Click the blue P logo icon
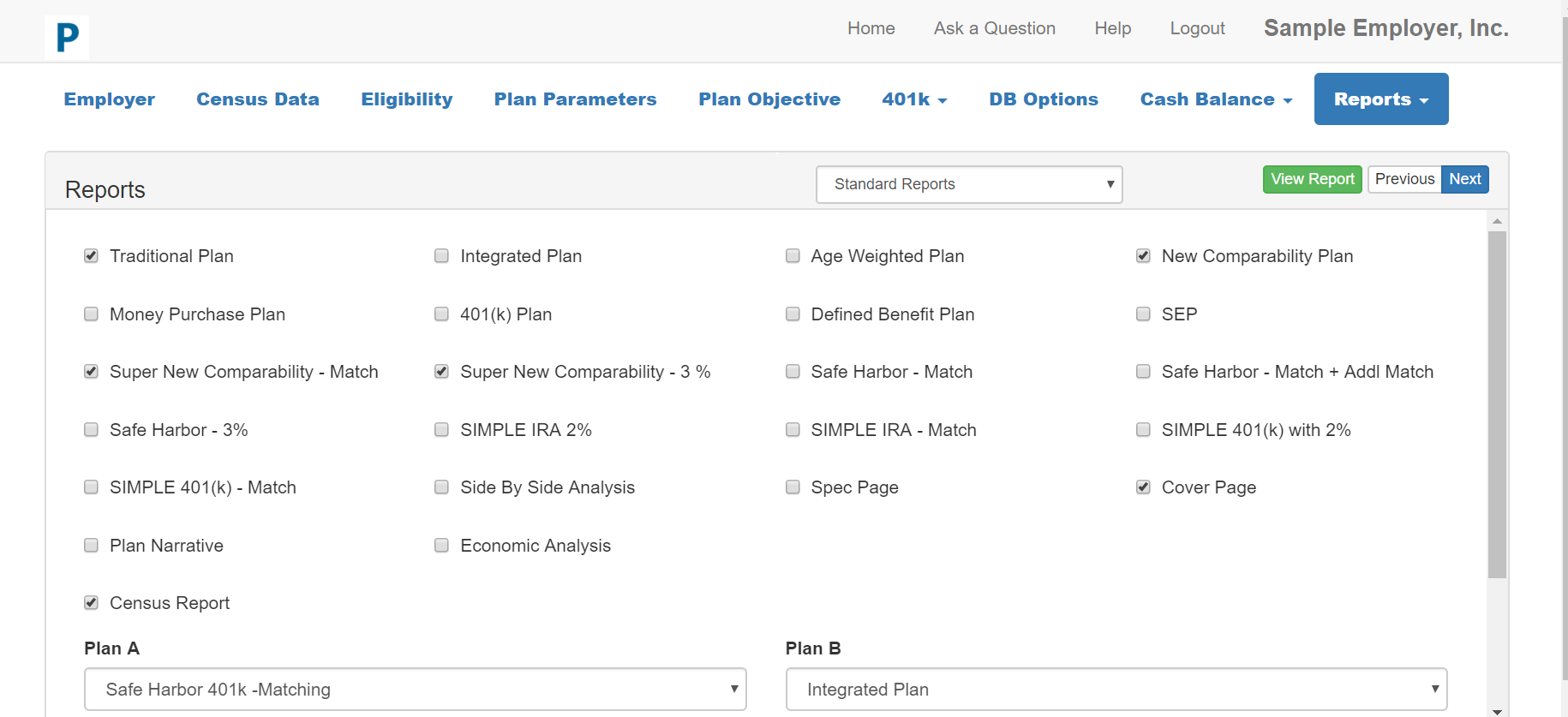Viewport: 1568px width, 717px height. click(x=67, y=38)
